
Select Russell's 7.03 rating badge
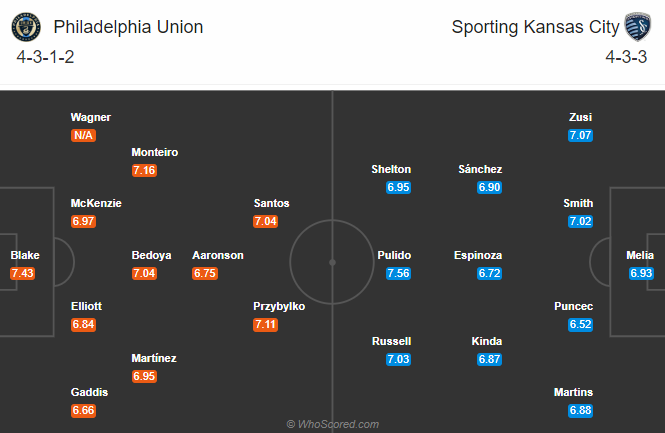point(398,359)
